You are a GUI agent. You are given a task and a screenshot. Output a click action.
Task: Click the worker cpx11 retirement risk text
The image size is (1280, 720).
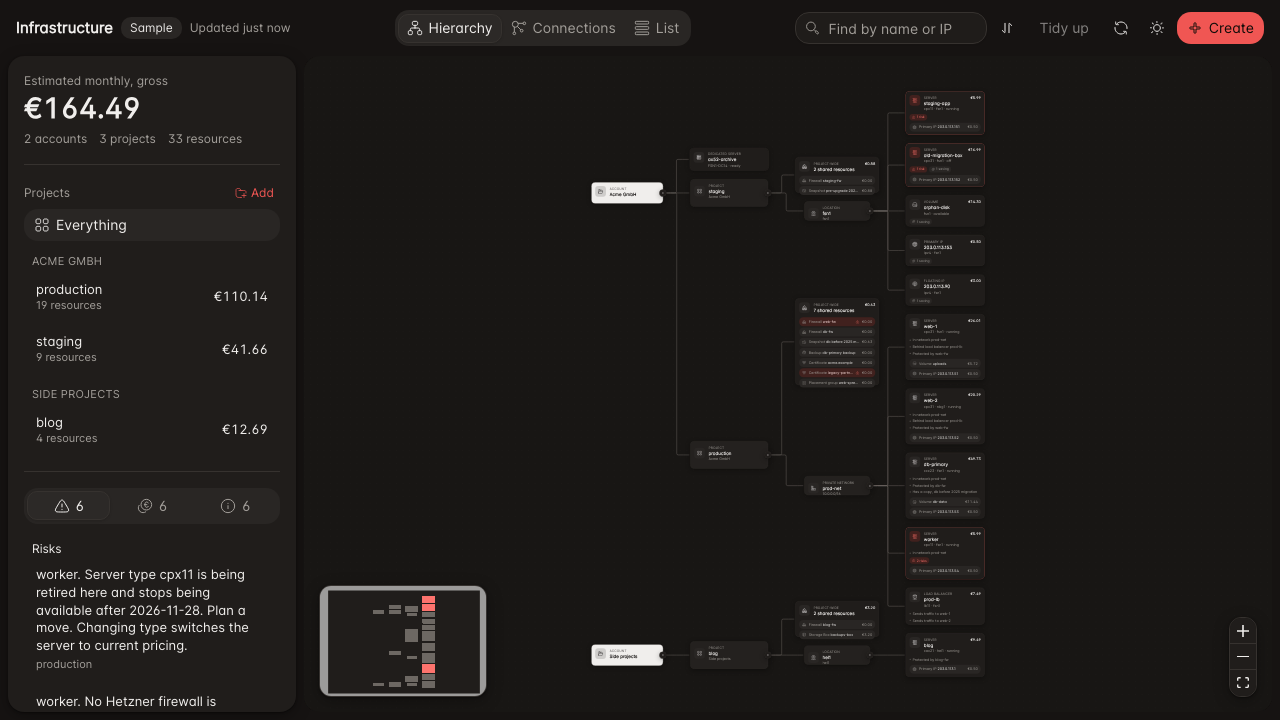coord(142,610)
